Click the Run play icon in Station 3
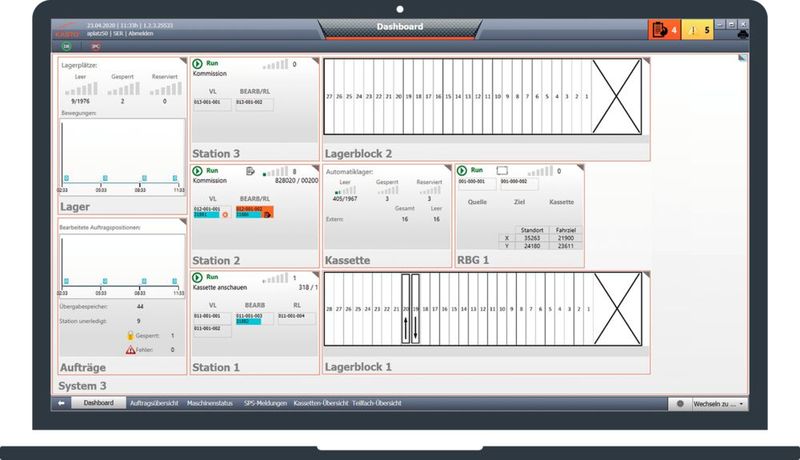Screen dimensions: 800x460 click(197, 64)
